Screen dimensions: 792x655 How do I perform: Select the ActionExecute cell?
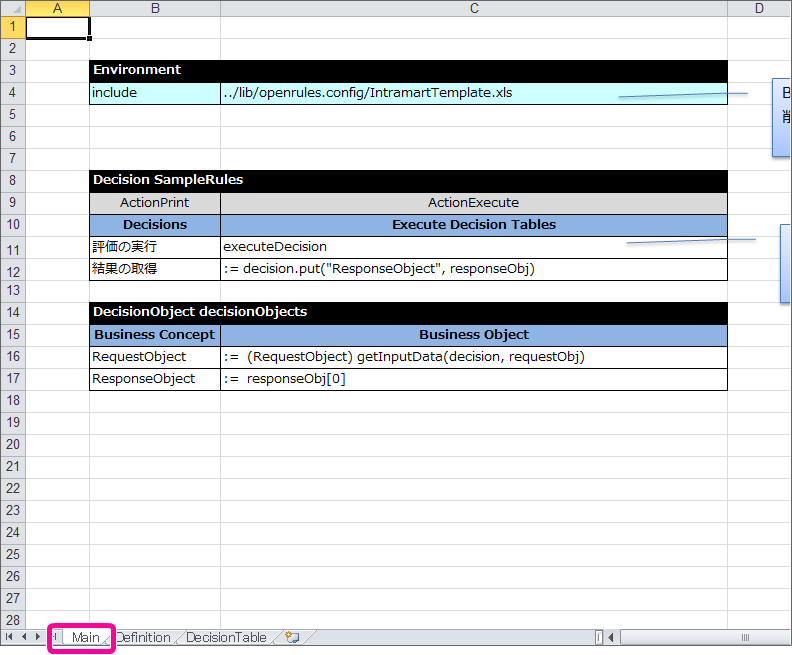coord(474,203)
